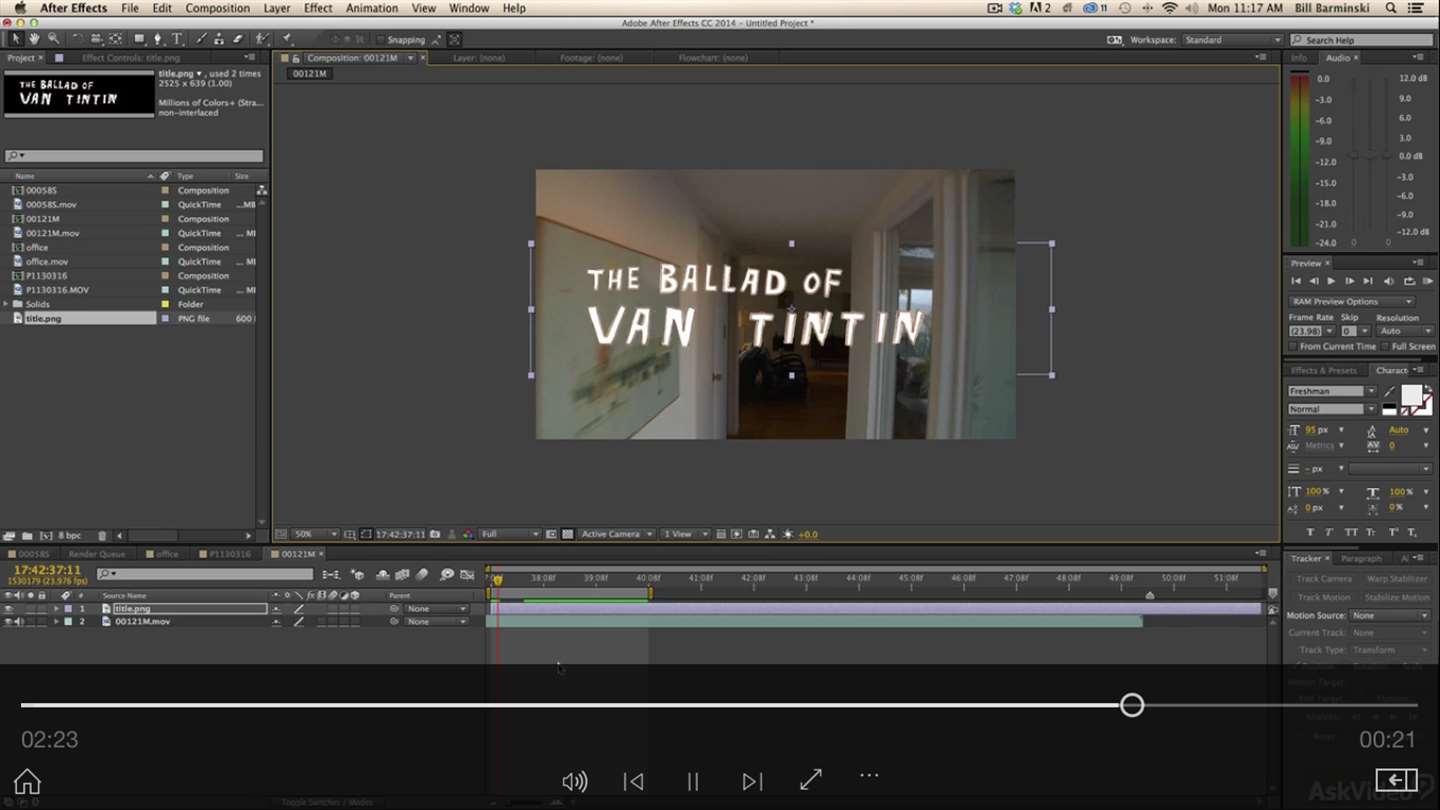Screen dimensions: 1440x810
Task: Click the RAM preview icon
Action: (x=1428, y=281)
